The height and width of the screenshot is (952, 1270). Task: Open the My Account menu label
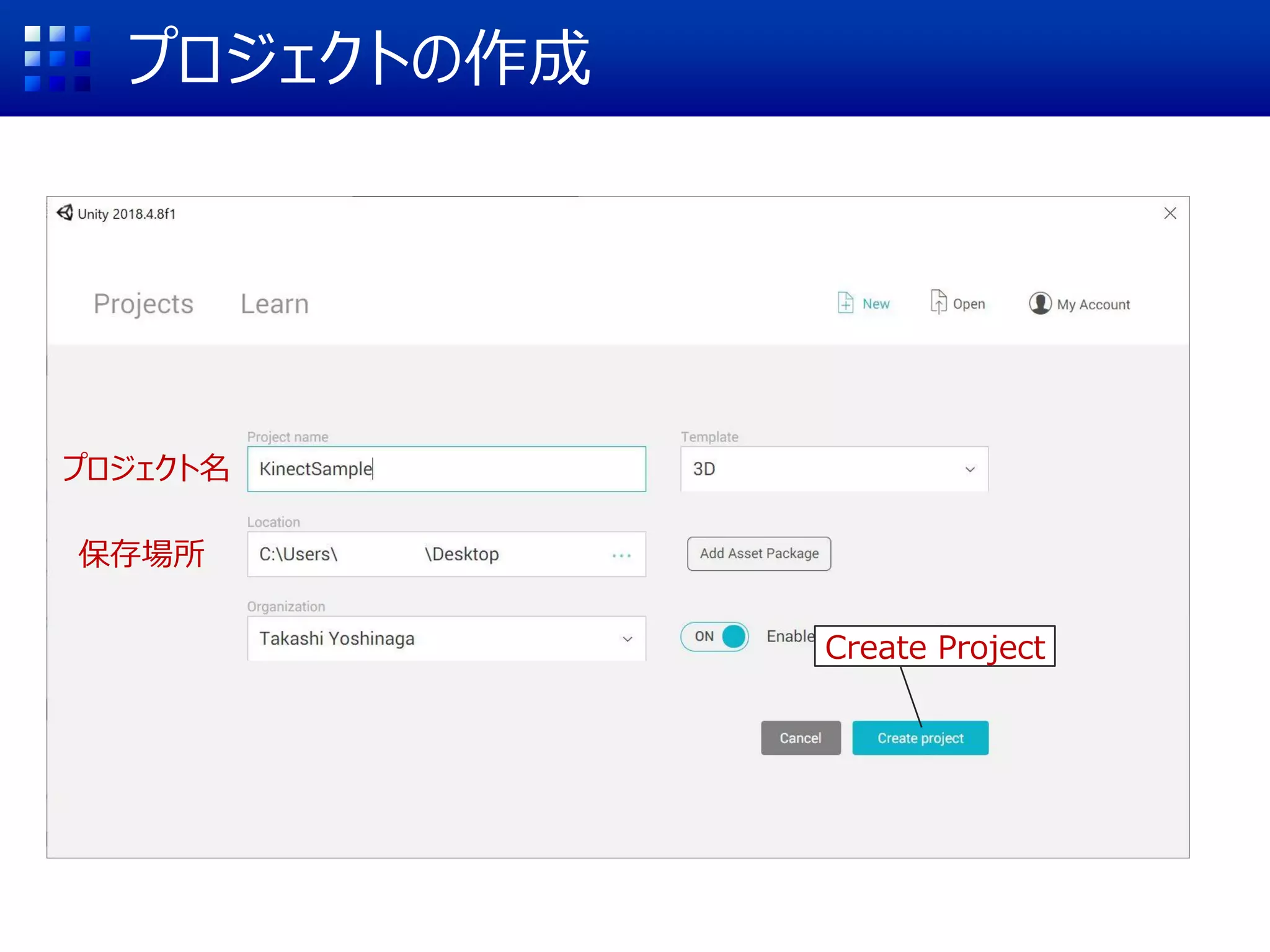click(1093, 304)
